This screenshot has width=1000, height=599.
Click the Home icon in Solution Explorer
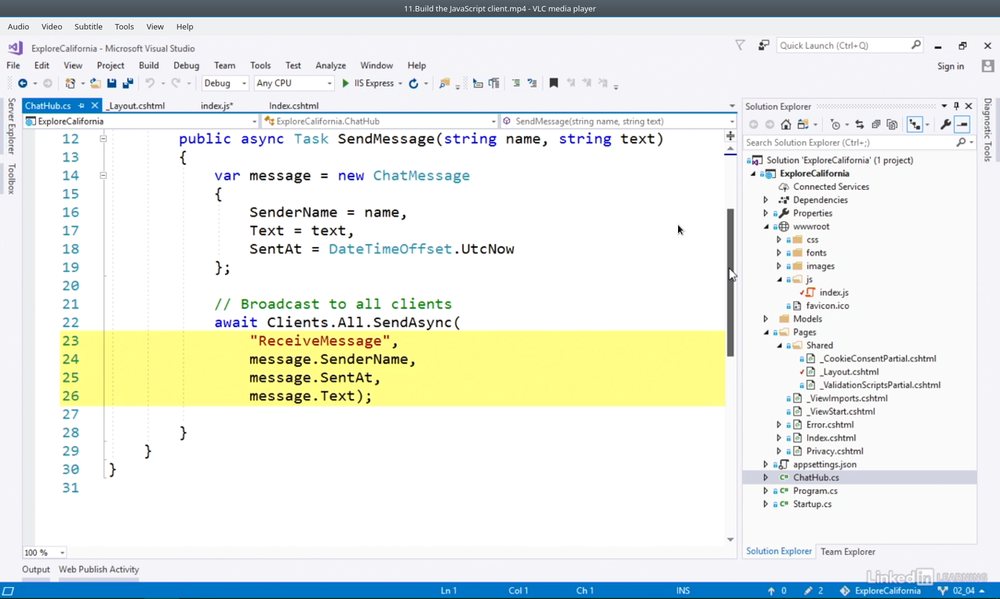click(786, 125)
